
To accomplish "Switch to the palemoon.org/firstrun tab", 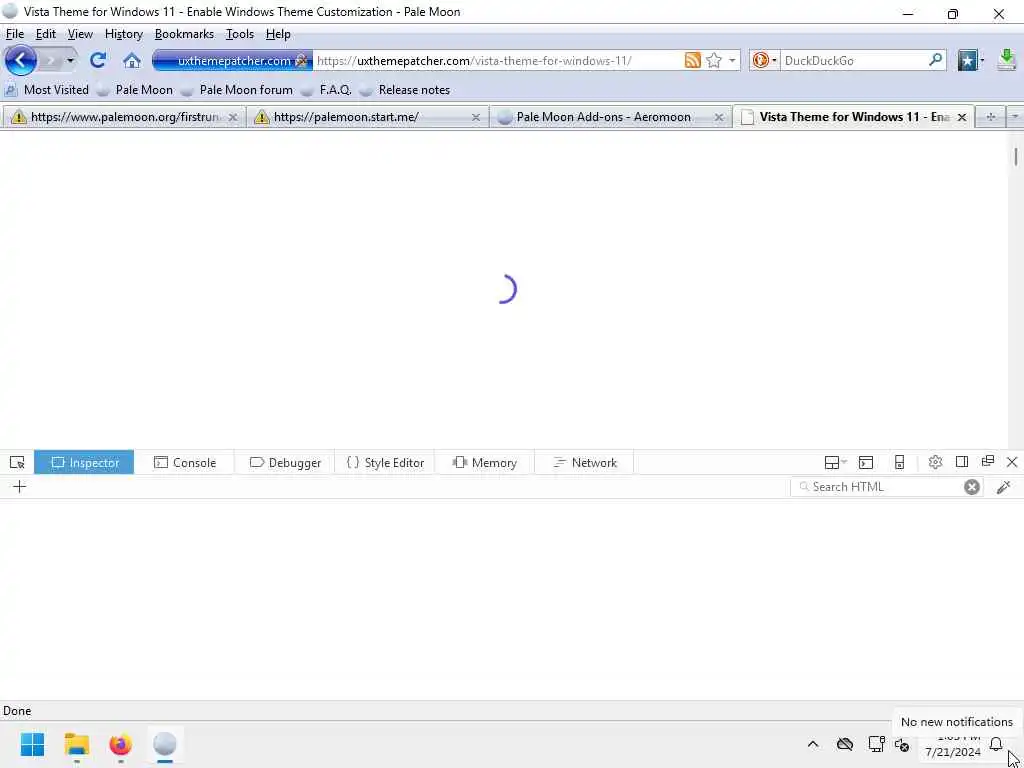I will coord(123,117).
